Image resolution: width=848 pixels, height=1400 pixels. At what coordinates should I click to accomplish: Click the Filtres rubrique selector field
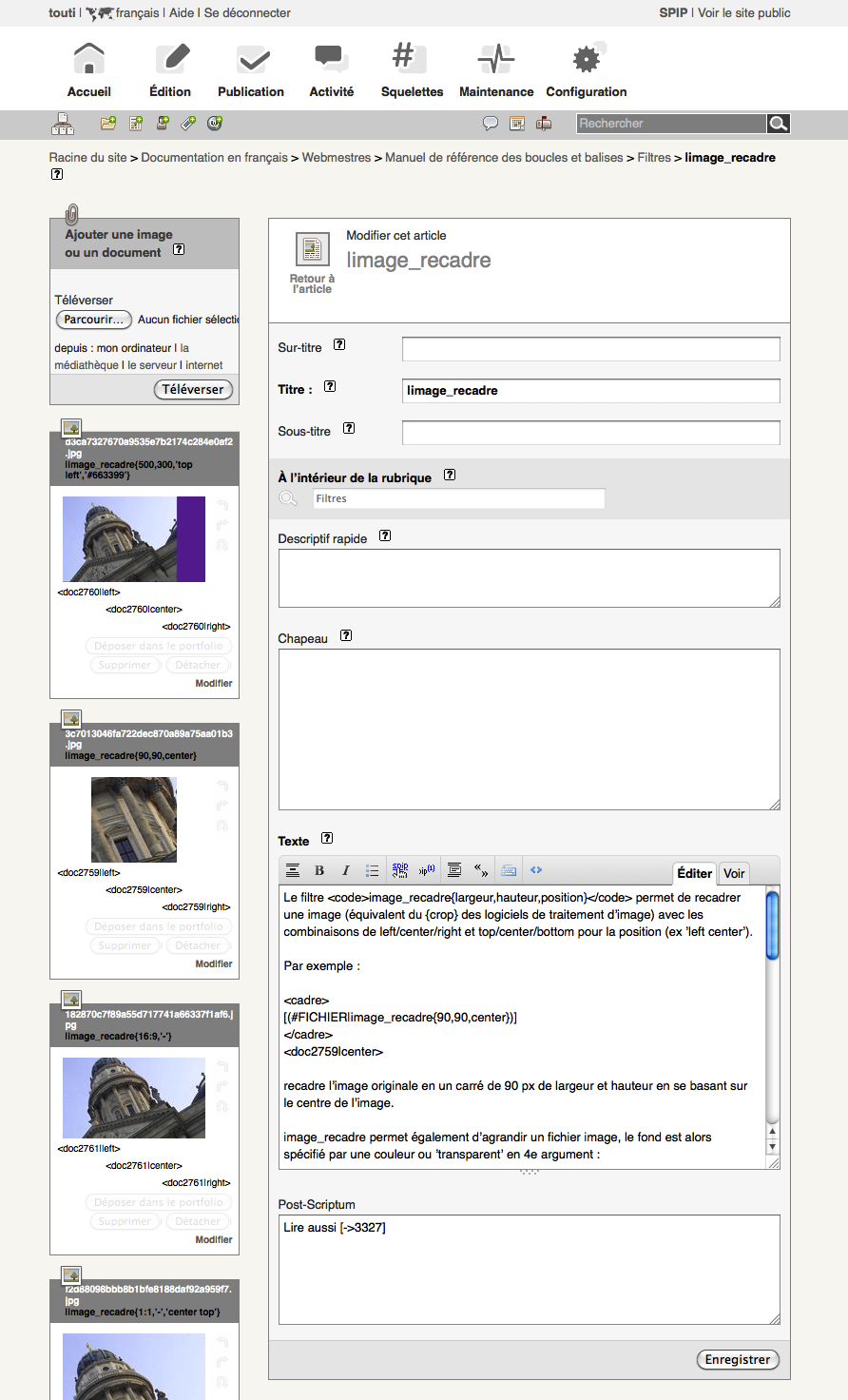point(458,498)
